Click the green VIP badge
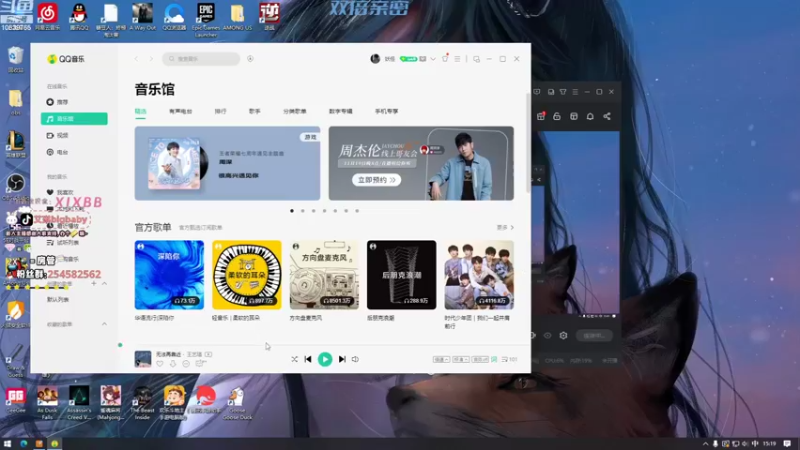The width and height of the screenshot is (800, 450). pos(408,59)
